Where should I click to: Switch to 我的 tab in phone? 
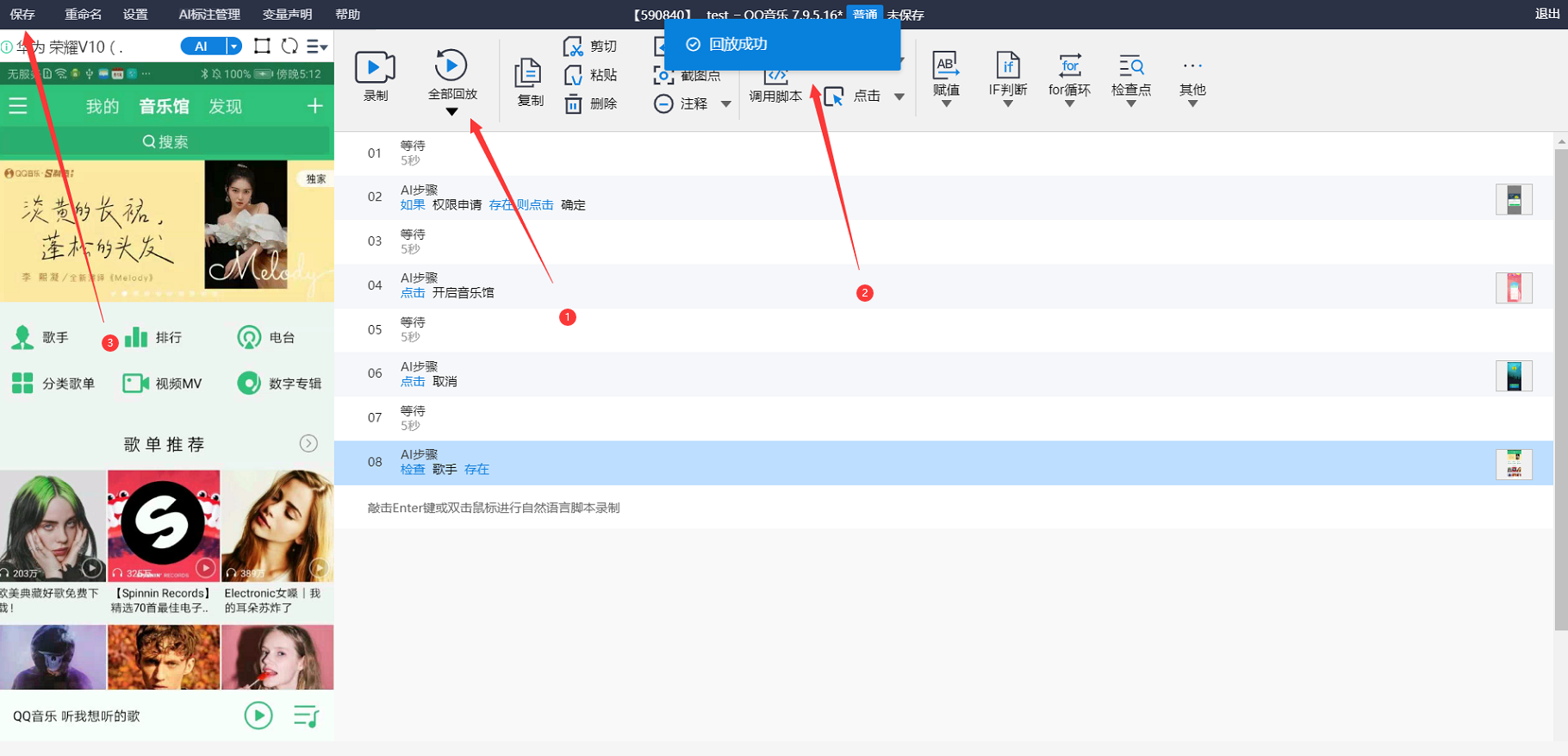tap(103, 106)
